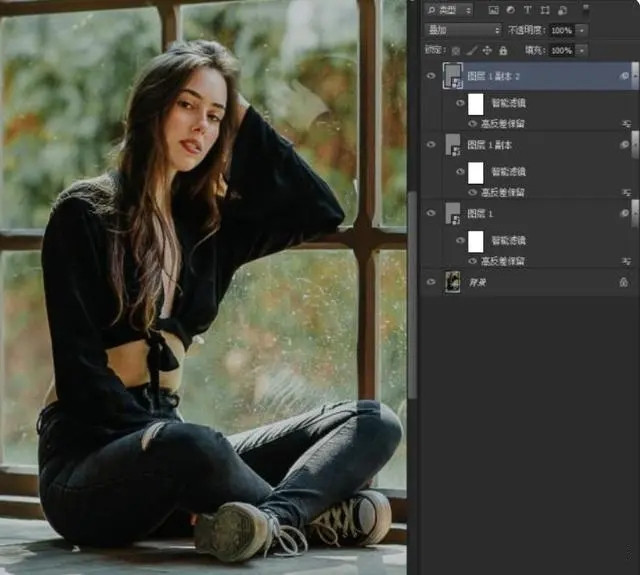Viewport: 640px width, 575px height.
Task: Click the 不透明度 100% opacity value field
Action: [x=561, y=30]
